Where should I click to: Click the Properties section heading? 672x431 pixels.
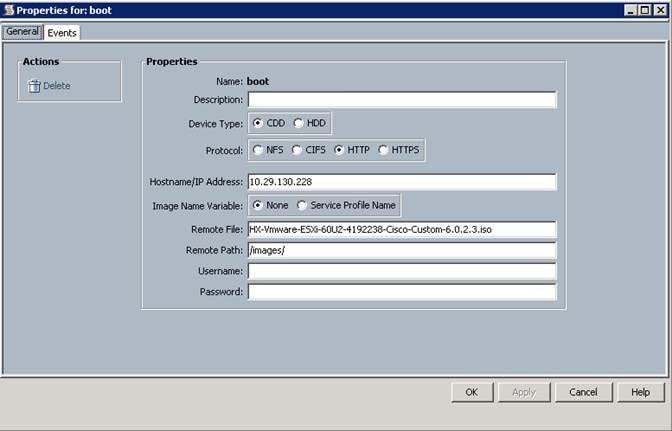pyautogui.click(x=172, y=62)
